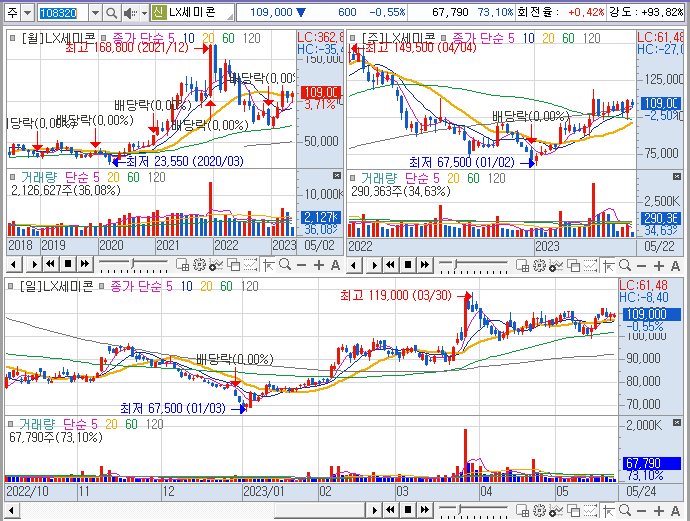Click the A text icon on monthly chart

click(x=335, y=265)
